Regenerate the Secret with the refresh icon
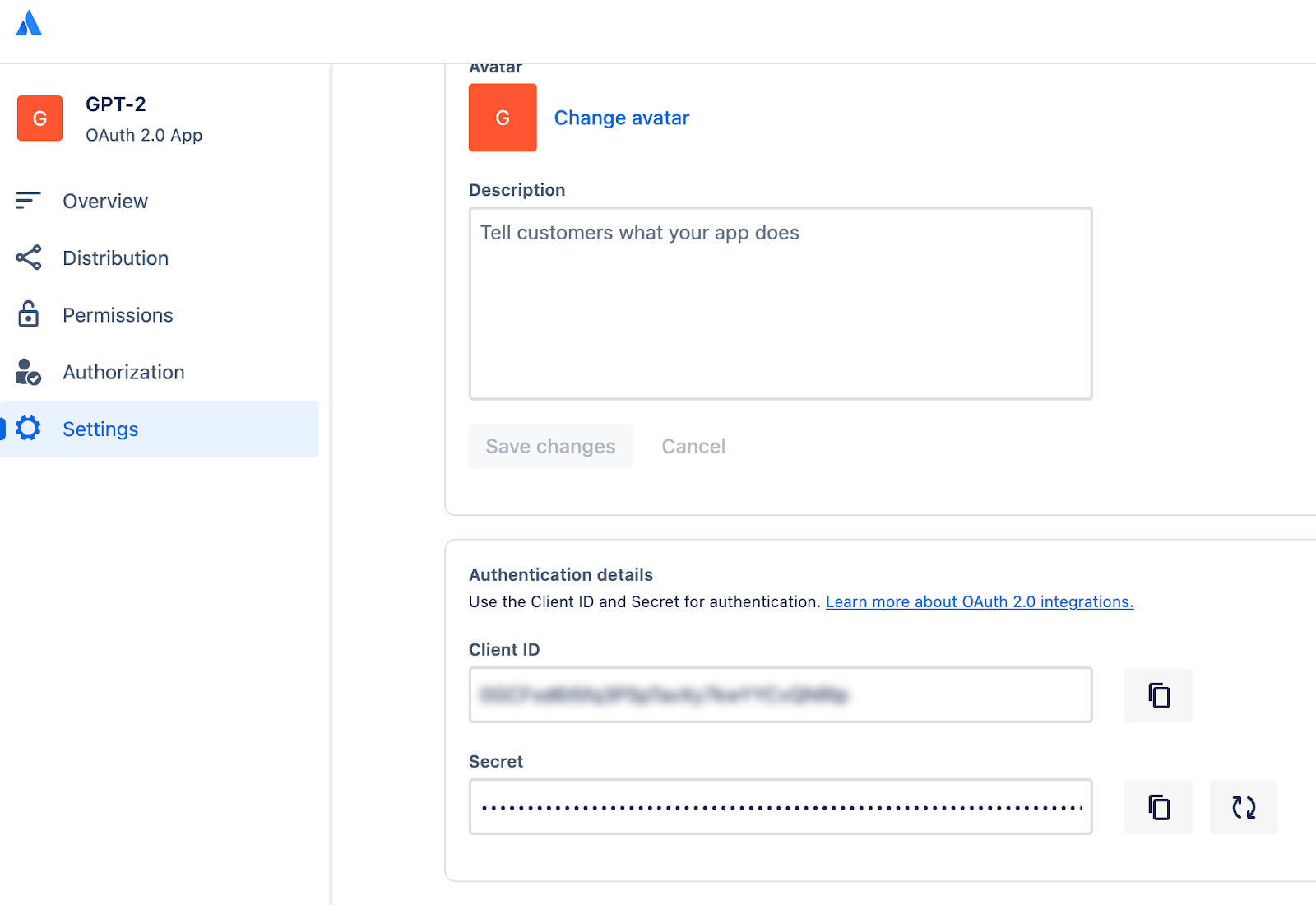The width and height of the screenshot is (1316, 905). click(1244, 807)
